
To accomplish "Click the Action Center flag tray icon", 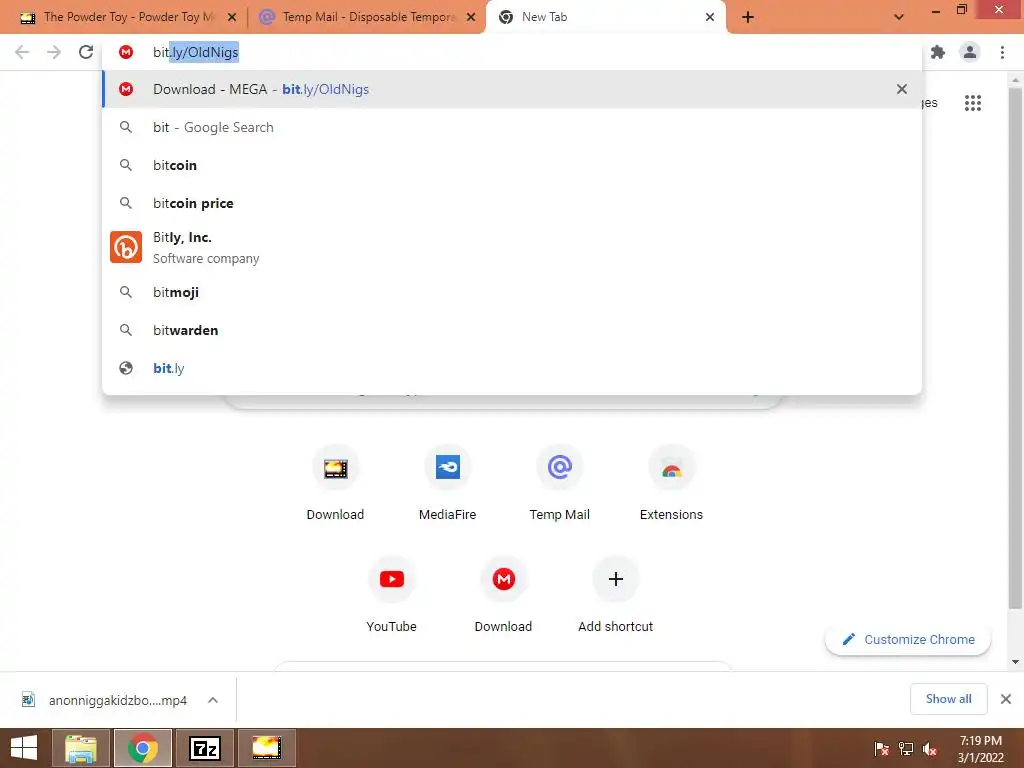I will (881, 748).
